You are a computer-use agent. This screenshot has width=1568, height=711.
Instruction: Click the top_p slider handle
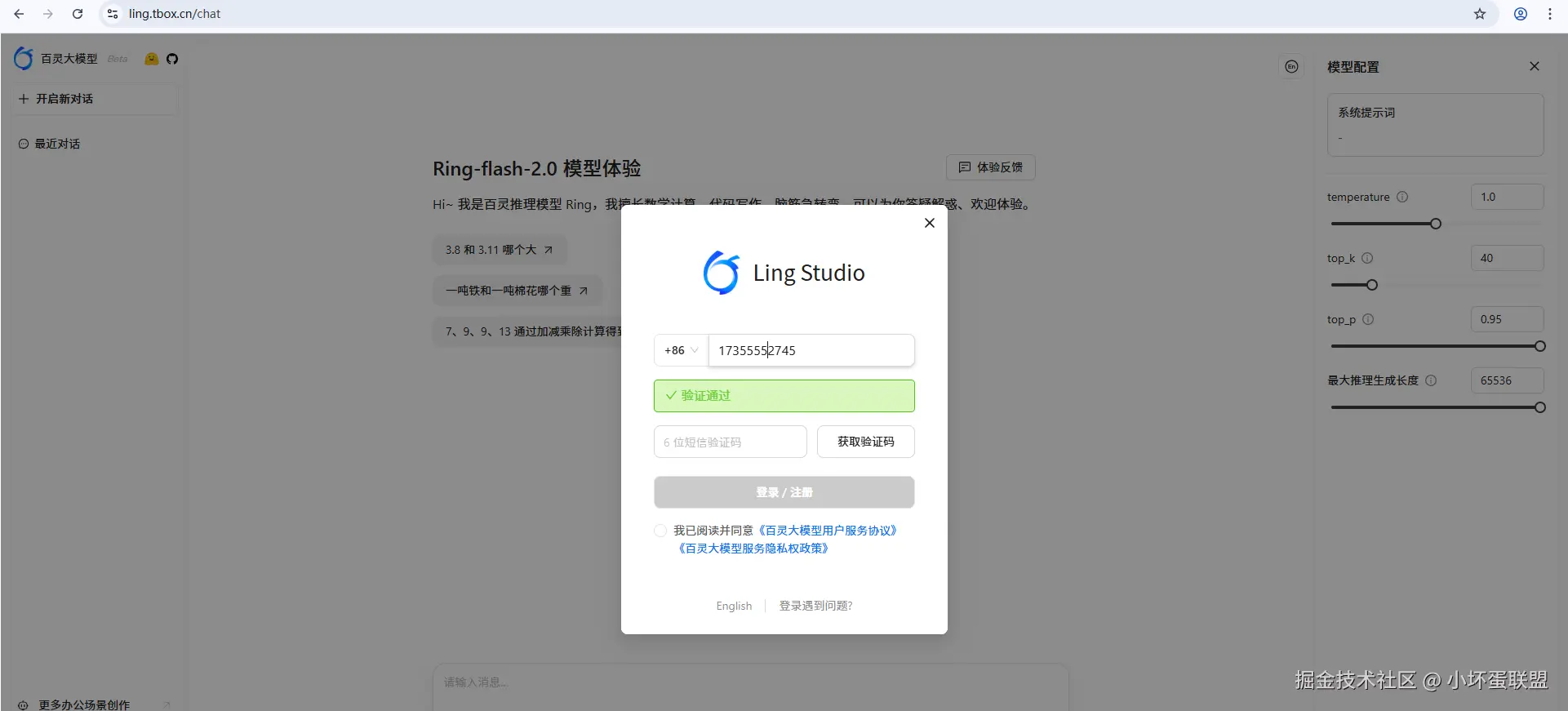point(1540,346)
